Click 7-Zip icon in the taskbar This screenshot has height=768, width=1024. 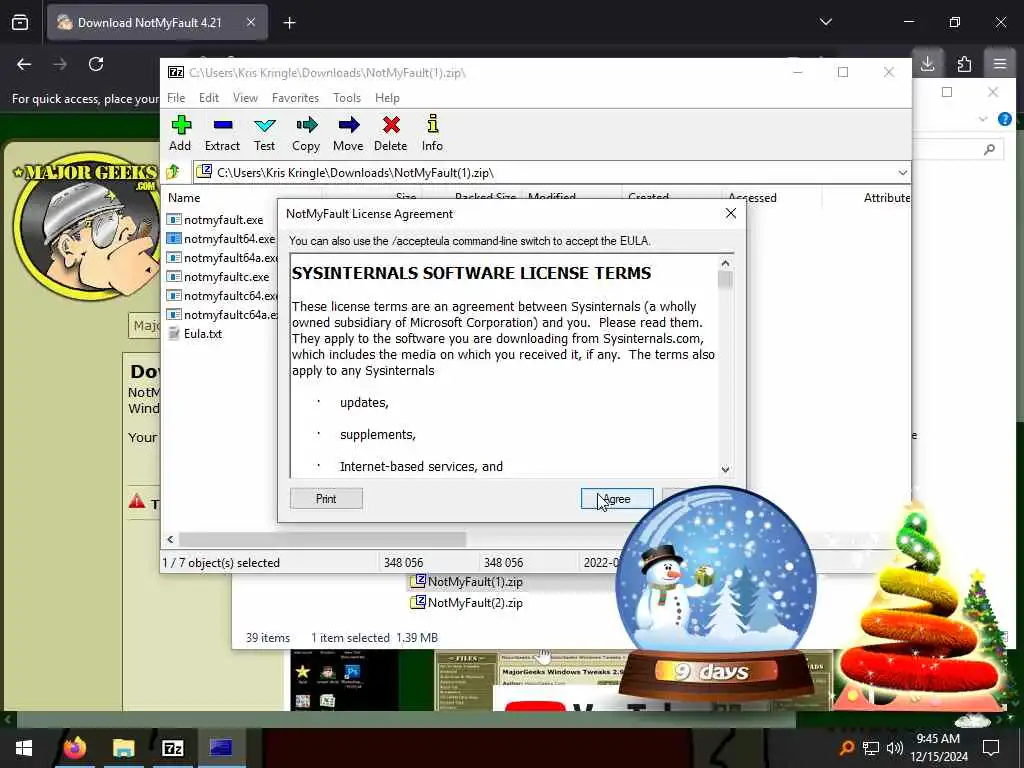(x=172, y=748)
